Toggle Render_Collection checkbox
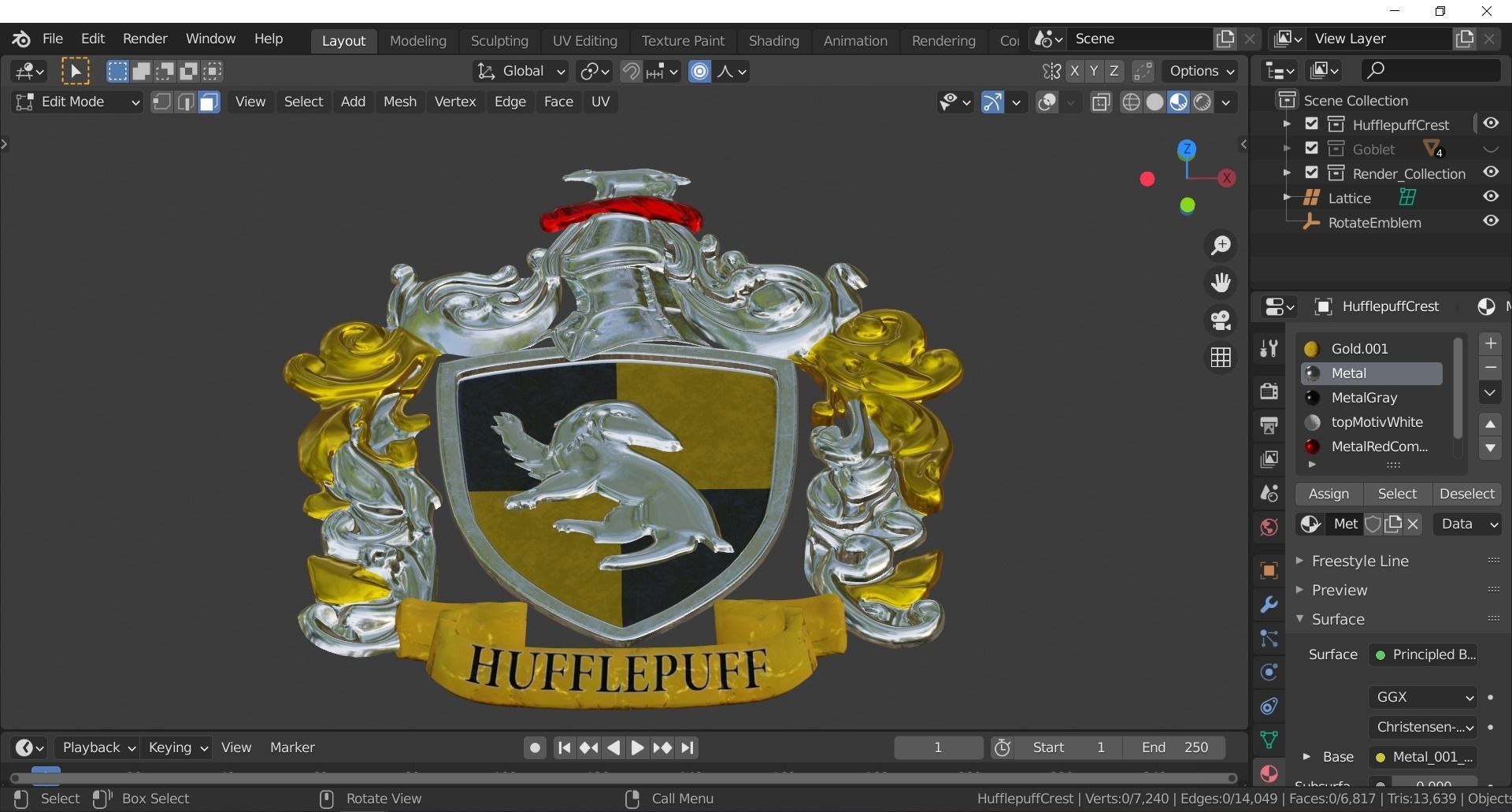The height and width of the screenshot is (812, 1512). (1311, 172)
